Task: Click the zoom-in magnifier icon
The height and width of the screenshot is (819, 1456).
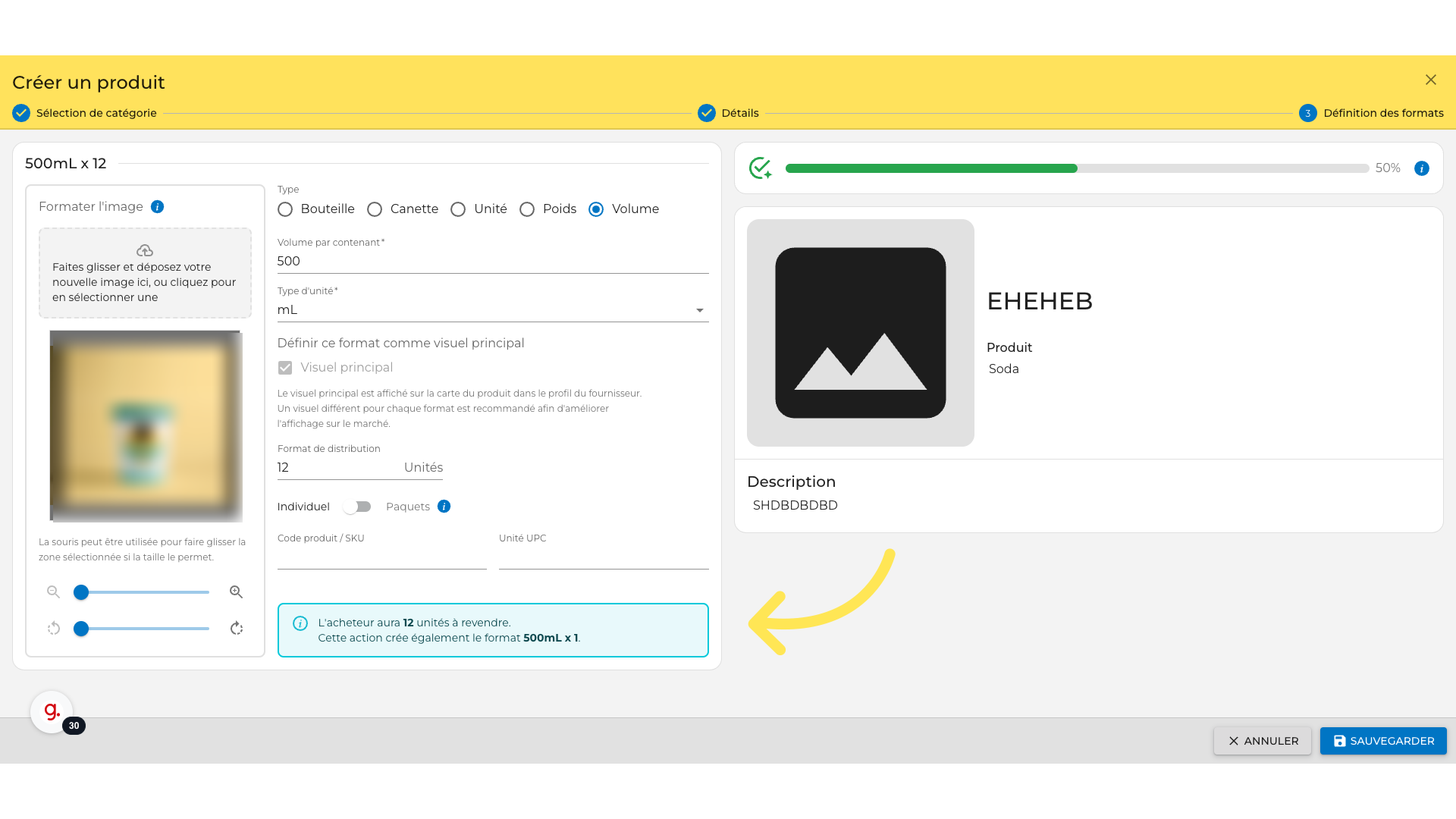Action: tap(236, 592)
